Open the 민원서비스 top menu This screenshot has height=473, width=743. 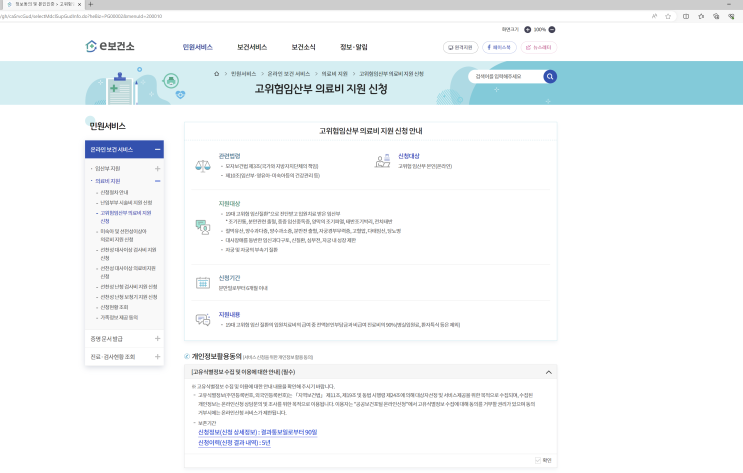pos(198,47)
